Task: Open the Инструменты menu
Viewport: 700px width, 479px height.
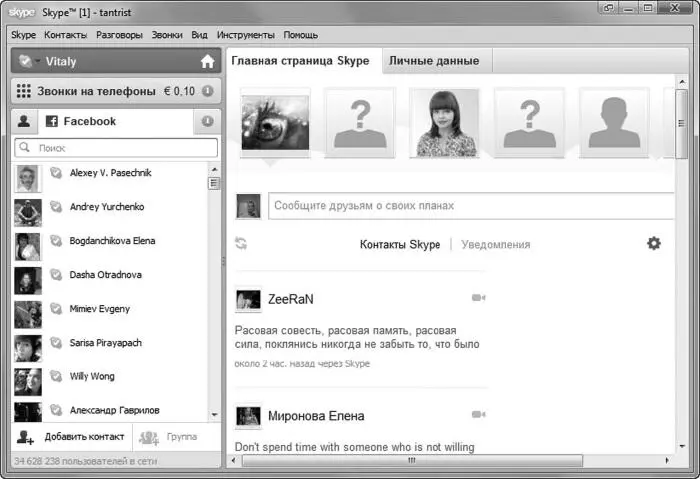Action: tap(246, 35)
